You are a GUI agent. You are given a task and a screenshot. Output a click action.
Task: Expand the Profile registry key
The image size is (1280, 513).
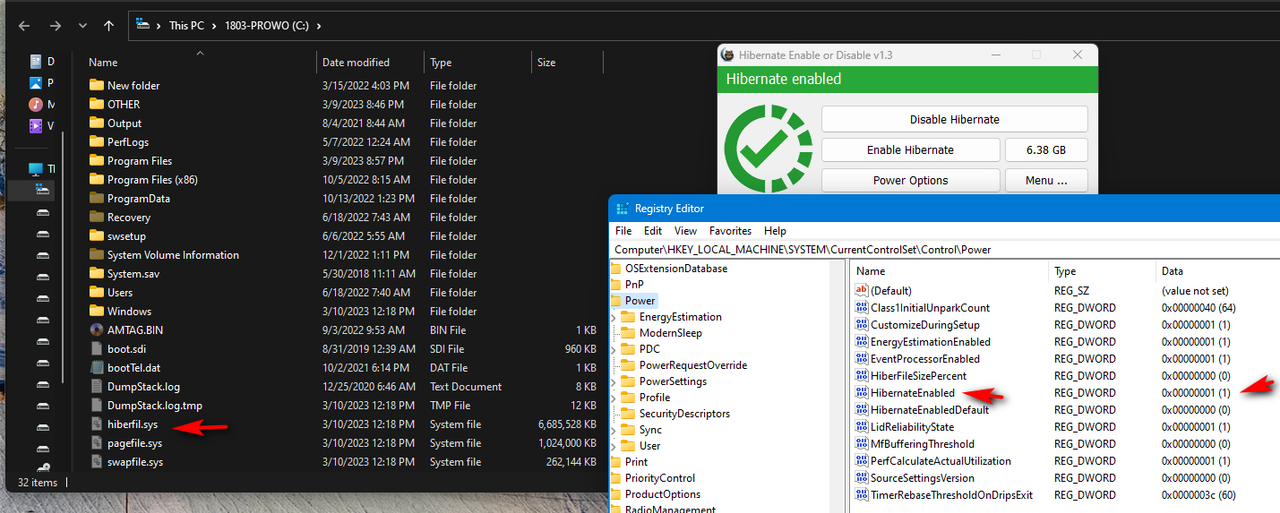[x=615, y=397]
